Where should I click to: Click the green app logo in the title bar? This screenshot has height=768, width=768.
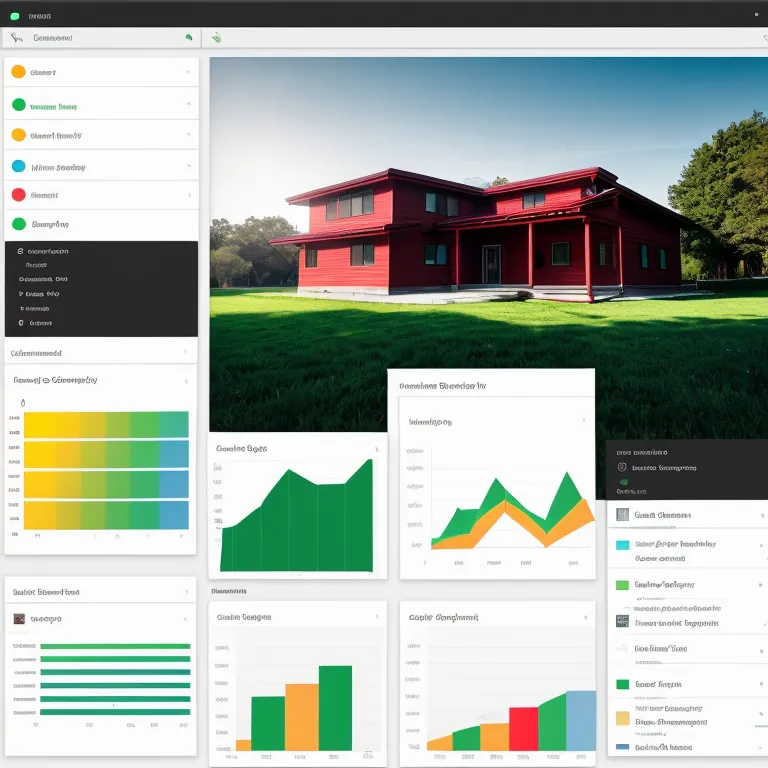click(x=15, y=16)
